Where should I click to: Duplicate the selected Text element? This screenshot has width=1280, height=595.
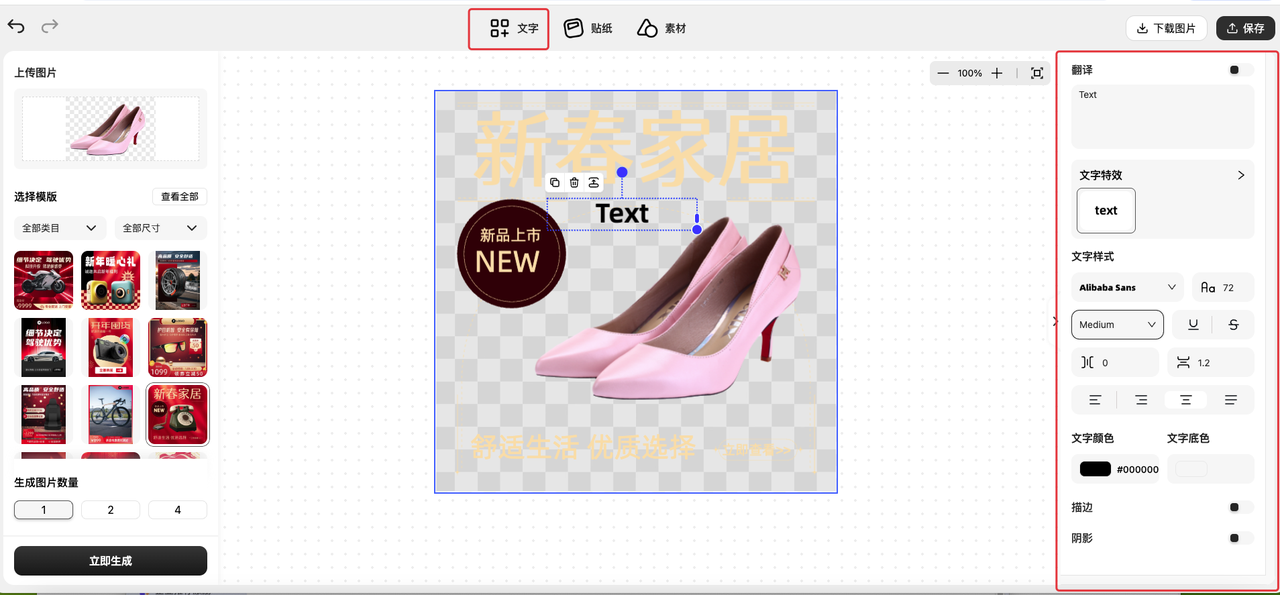point(554,182)
